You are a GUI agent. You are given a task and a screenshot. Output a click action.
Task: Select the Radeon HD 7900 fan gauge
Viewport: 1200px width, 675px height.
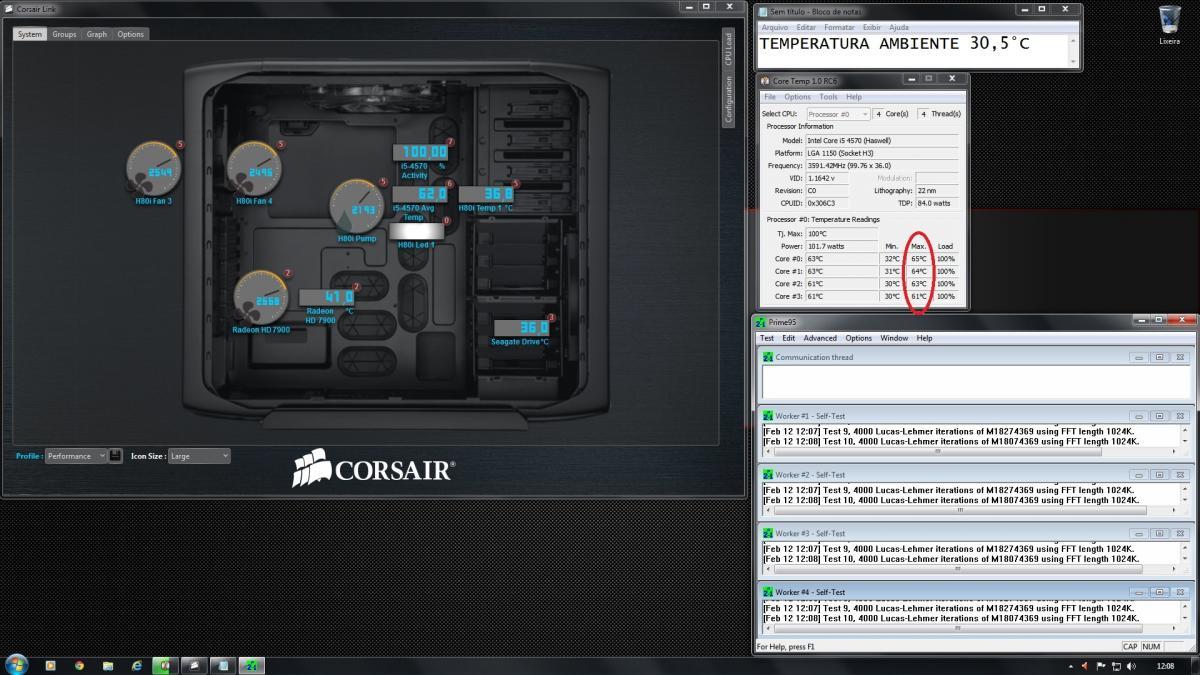[261, 298]
